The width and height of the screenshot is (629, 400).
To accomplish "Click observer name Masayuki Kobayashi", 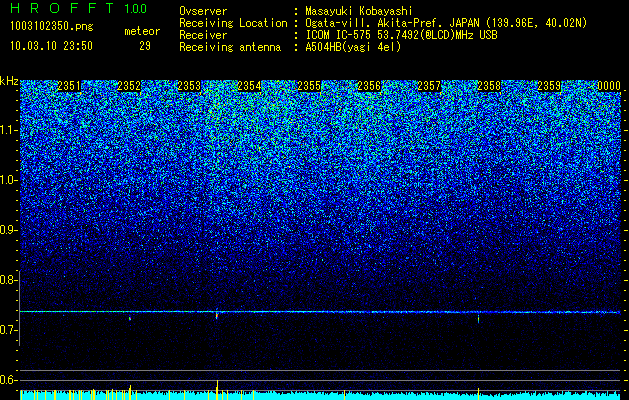I will point(359,12).
